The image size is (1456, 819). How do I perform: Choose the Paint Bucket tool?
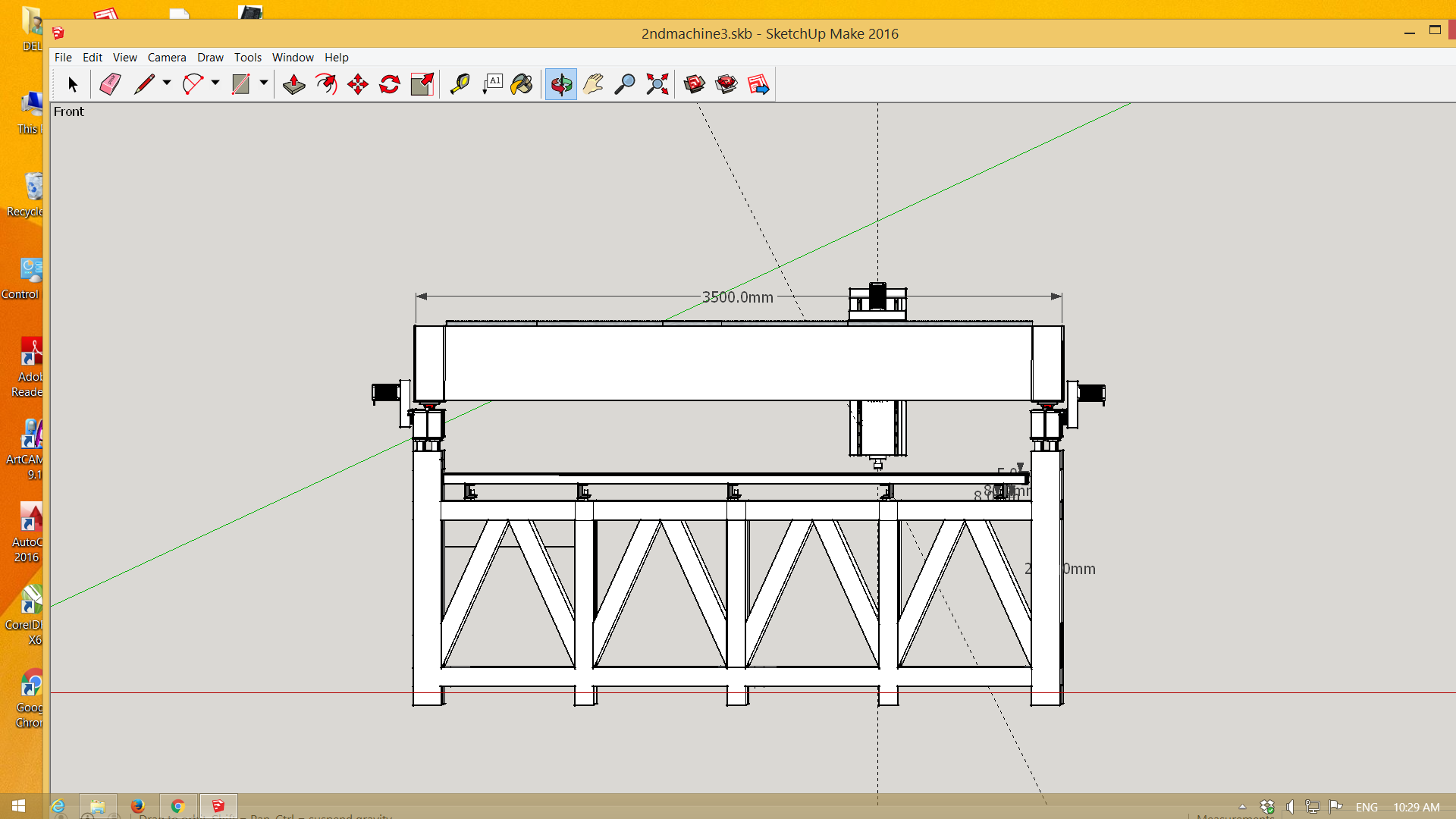coord(522,84)
